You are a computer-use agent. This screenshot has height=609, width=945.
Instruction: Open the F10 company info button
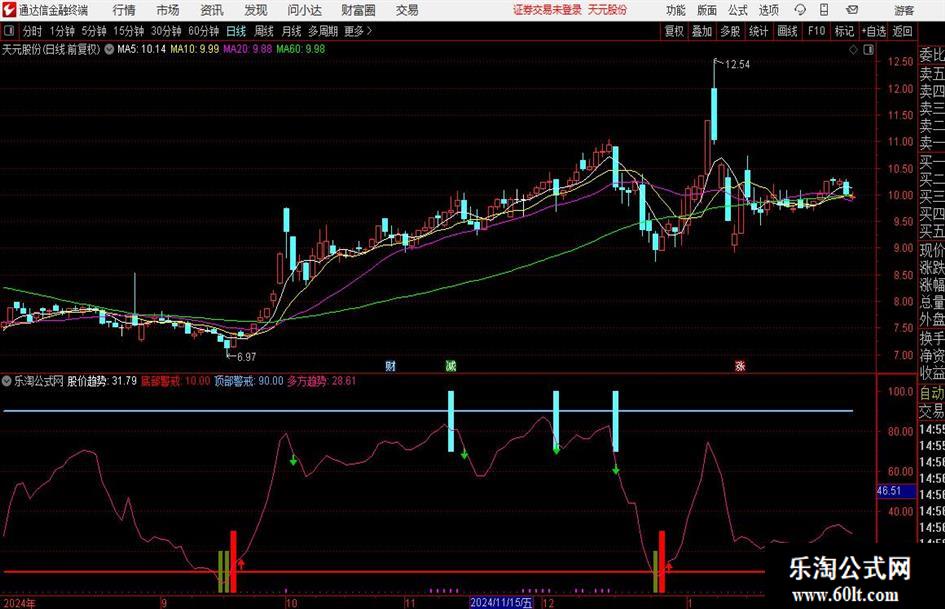[816, 31]
